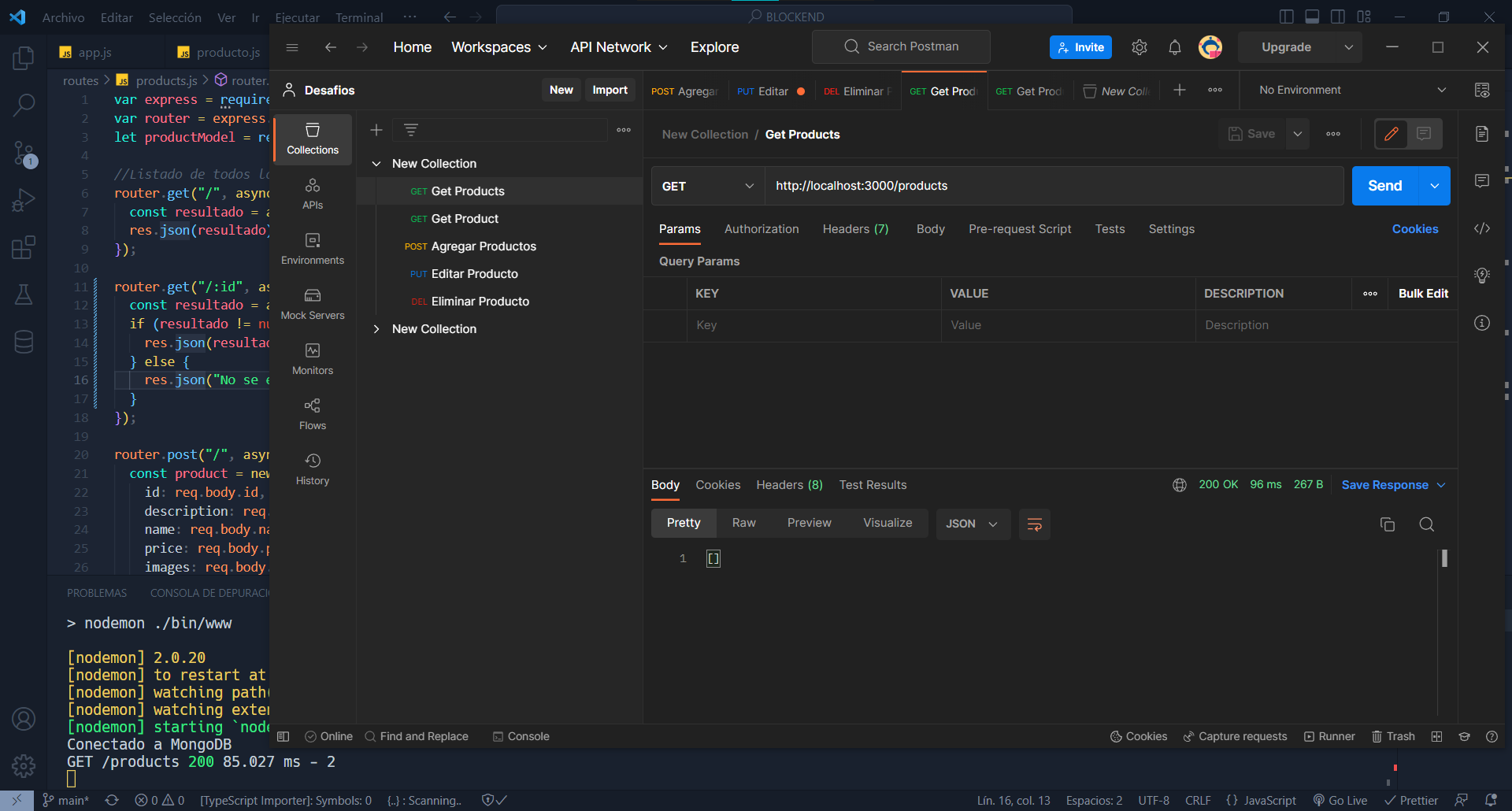Image resolution: width=1512 pixels, height=811 pixels.
Task: Open the code snippet icon
Action: click(x=1482, y=228)
